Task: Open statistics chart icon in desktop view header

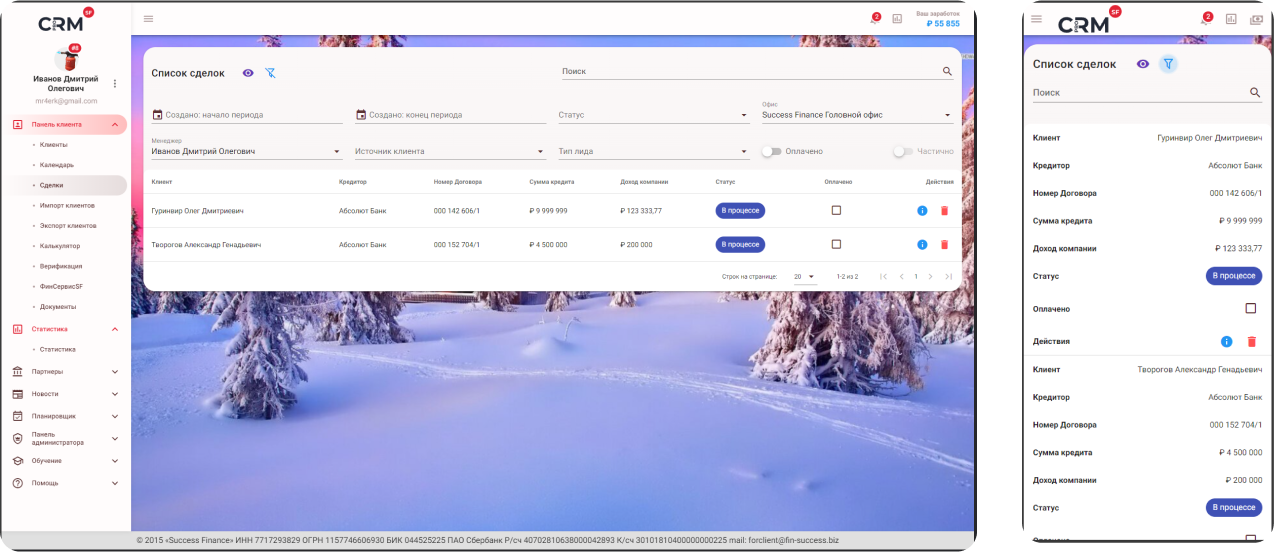Action: click(897, 19)
